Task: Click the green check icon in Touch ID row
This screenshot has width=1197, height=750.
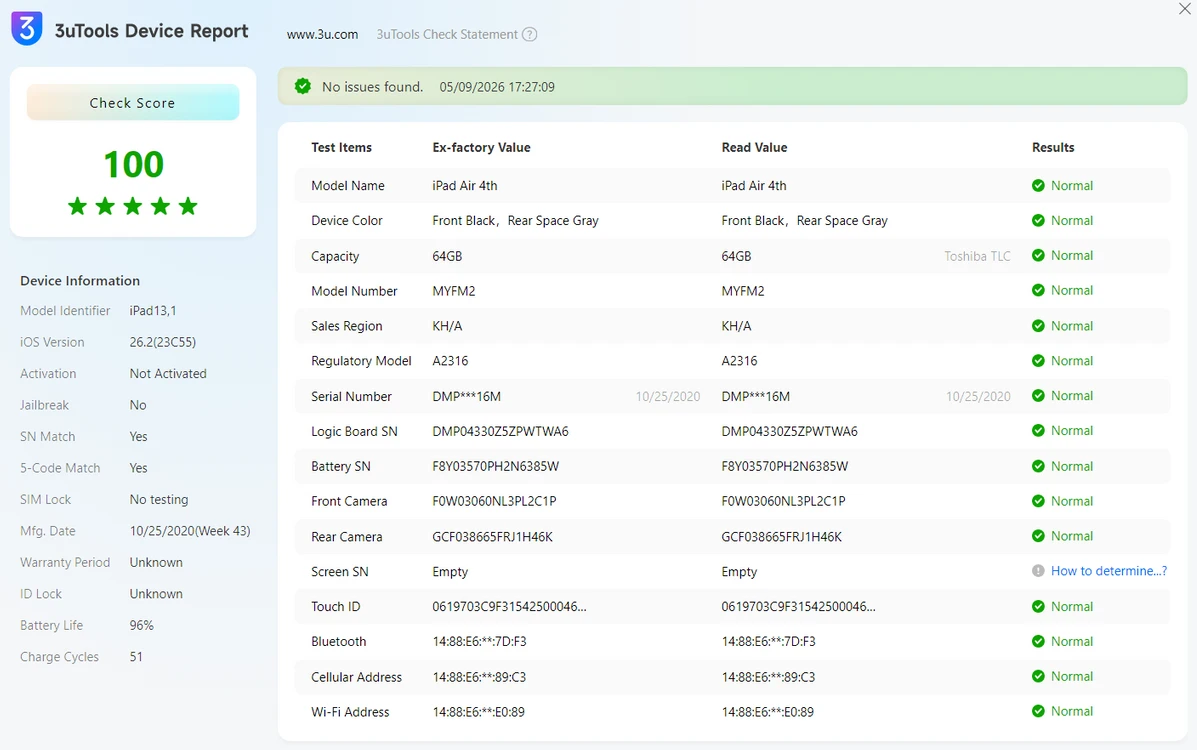Action: tap(1038, 606)
